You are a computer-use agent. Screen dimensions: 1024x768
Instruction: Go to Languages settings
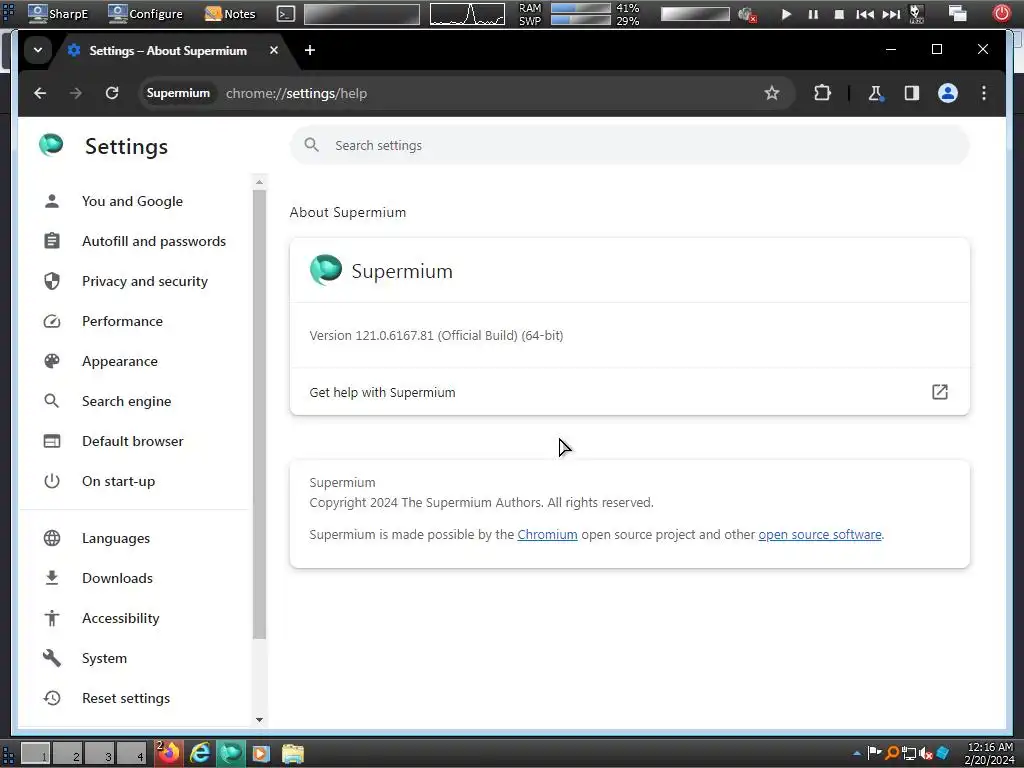[x=116, y=538]
